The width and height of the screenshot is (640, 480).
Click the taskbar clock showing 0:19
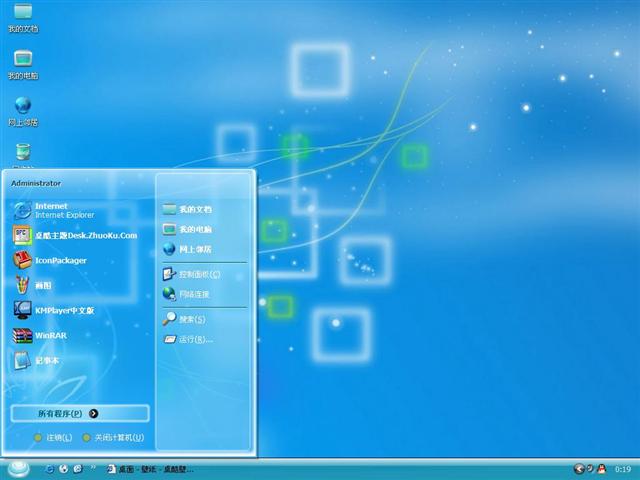pos(623,469)
